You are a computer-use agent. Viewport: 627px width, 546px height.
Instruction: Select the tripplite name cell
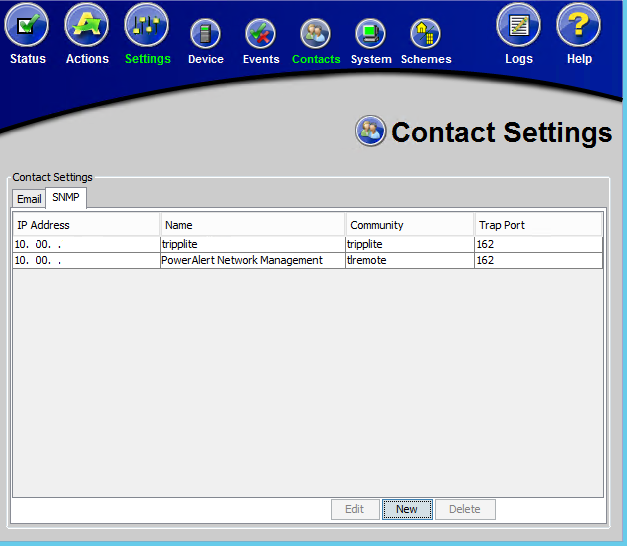coord(253,244)
